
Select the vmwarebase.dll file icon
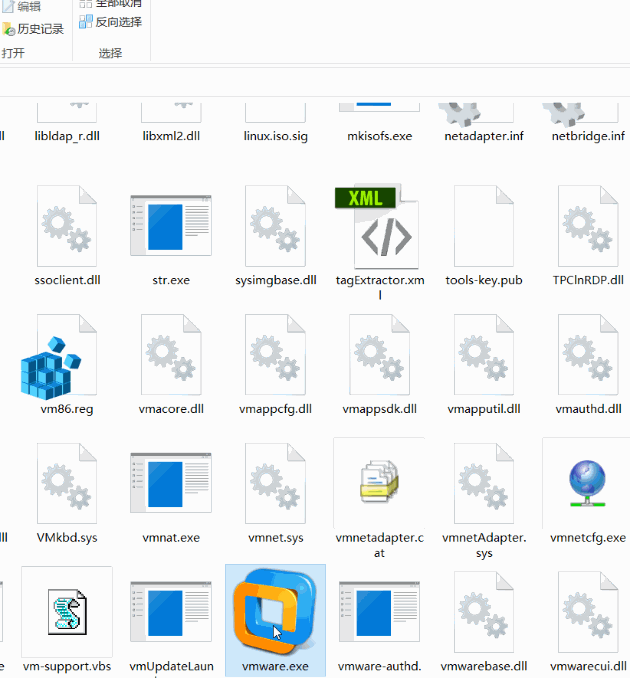pos(484,612)
